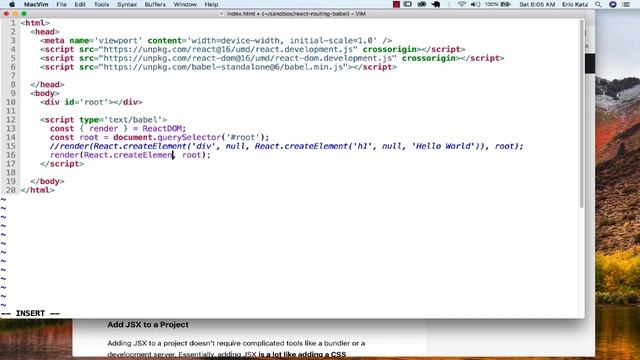Open Notification Center icon

pos(627,4)
